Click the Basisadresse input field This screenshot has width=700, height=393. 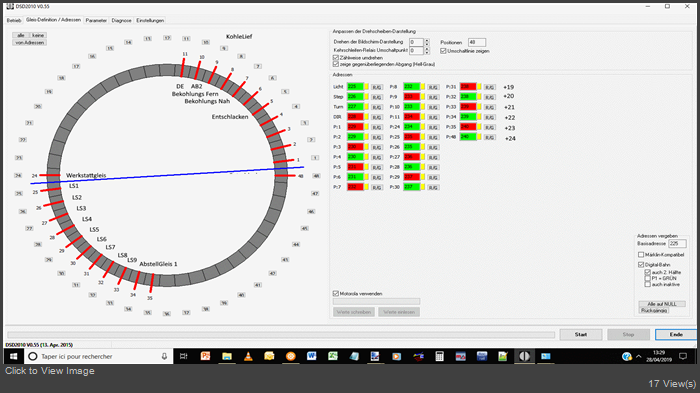coord(677,244)
